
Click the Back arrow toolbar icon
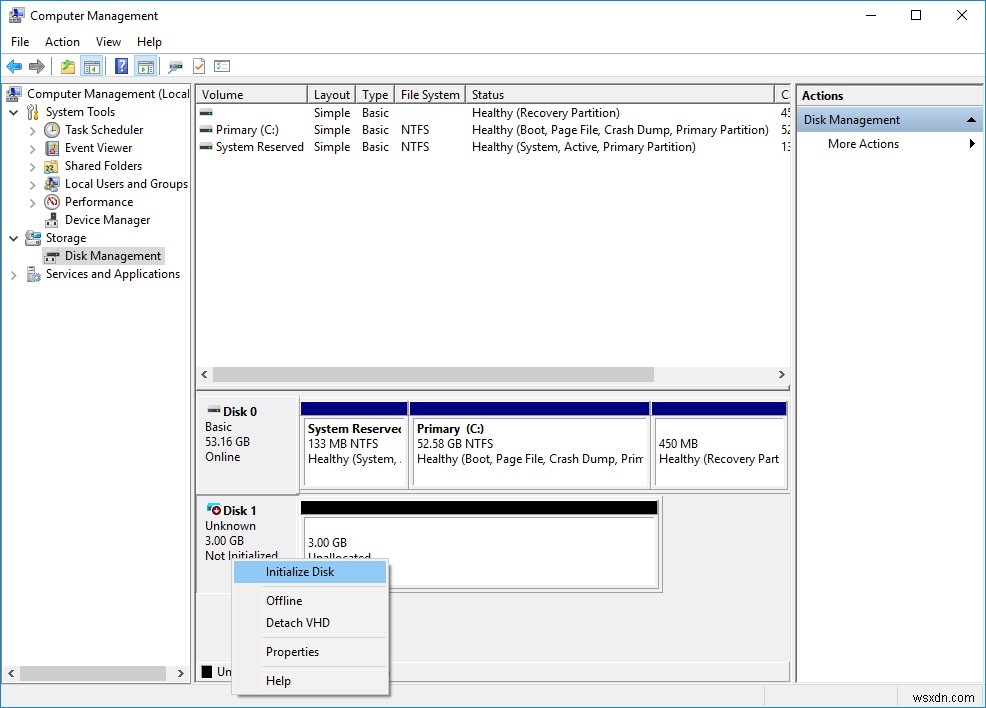pyautogui.click(x=14, y=66)
